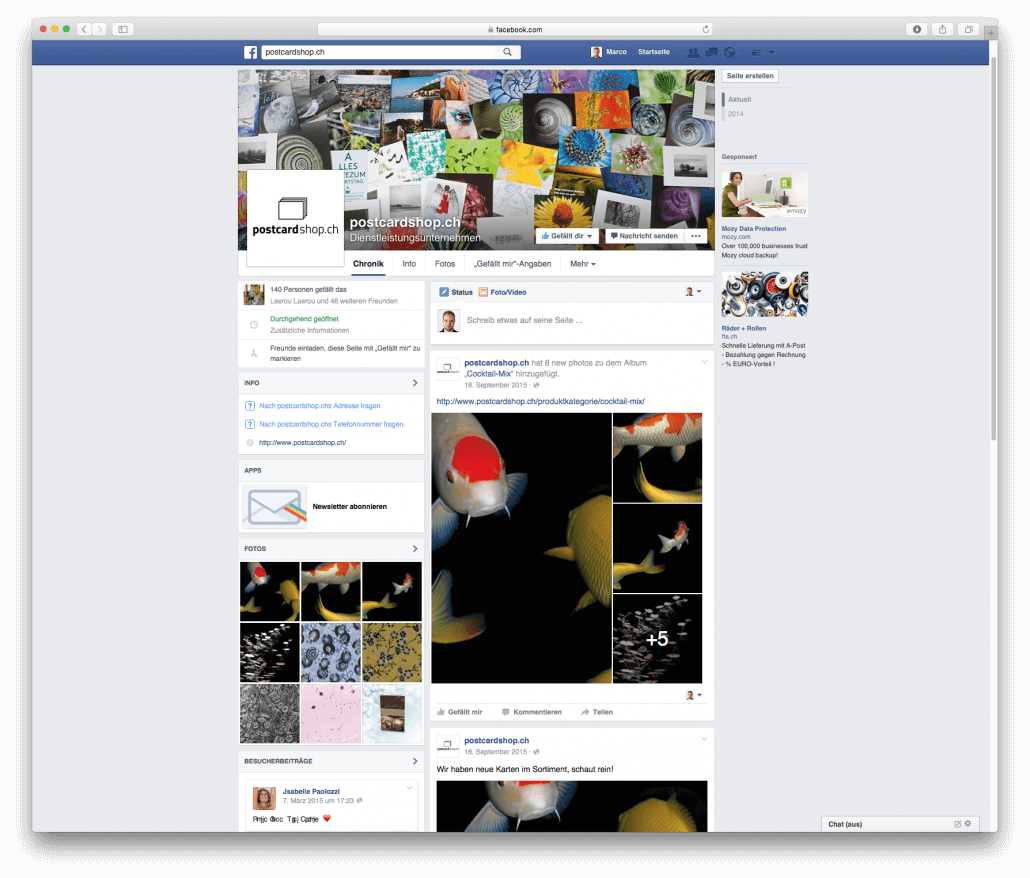Screen dimensions: 1030x878
Task: Select the Chronik tab
Action: (x=368, y=263)
